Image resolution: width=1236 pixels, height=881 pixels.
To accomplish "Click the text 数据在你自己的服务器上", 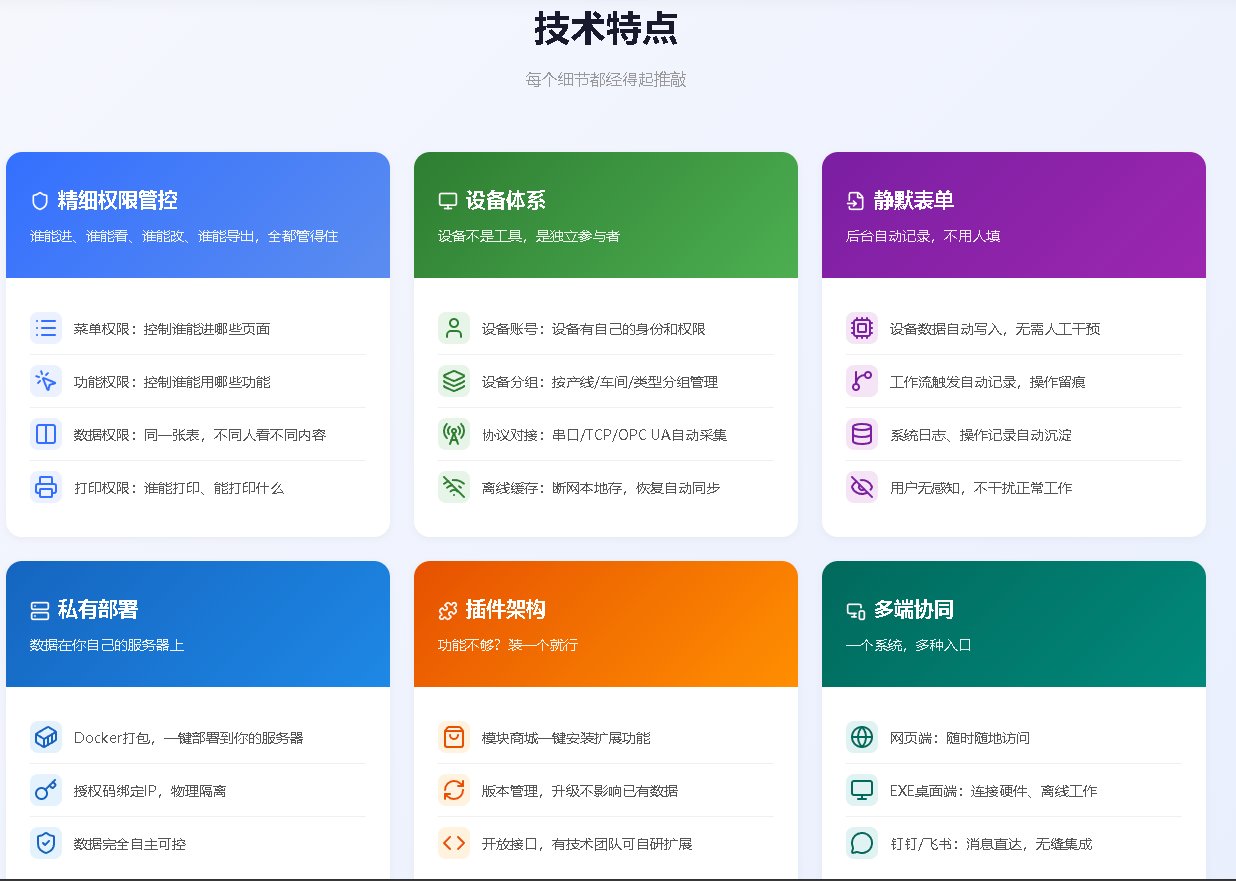I will pyautogui.click(x=107, y=645).
